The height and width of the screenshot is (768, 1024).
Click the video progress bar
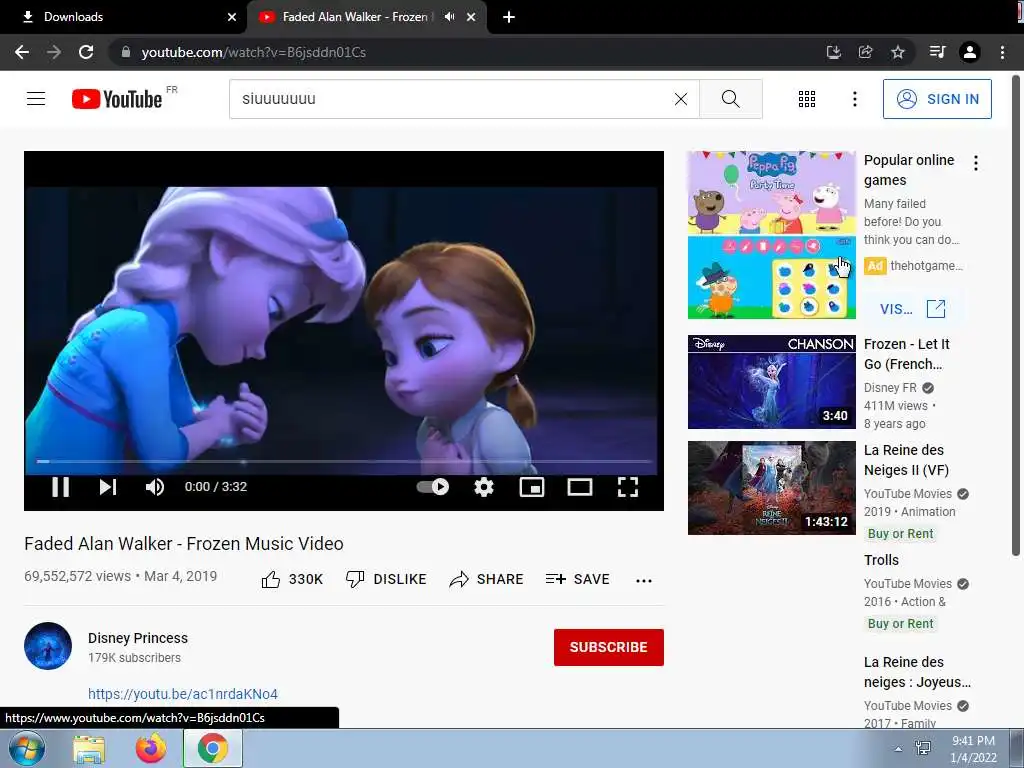[x=344, y=461]
